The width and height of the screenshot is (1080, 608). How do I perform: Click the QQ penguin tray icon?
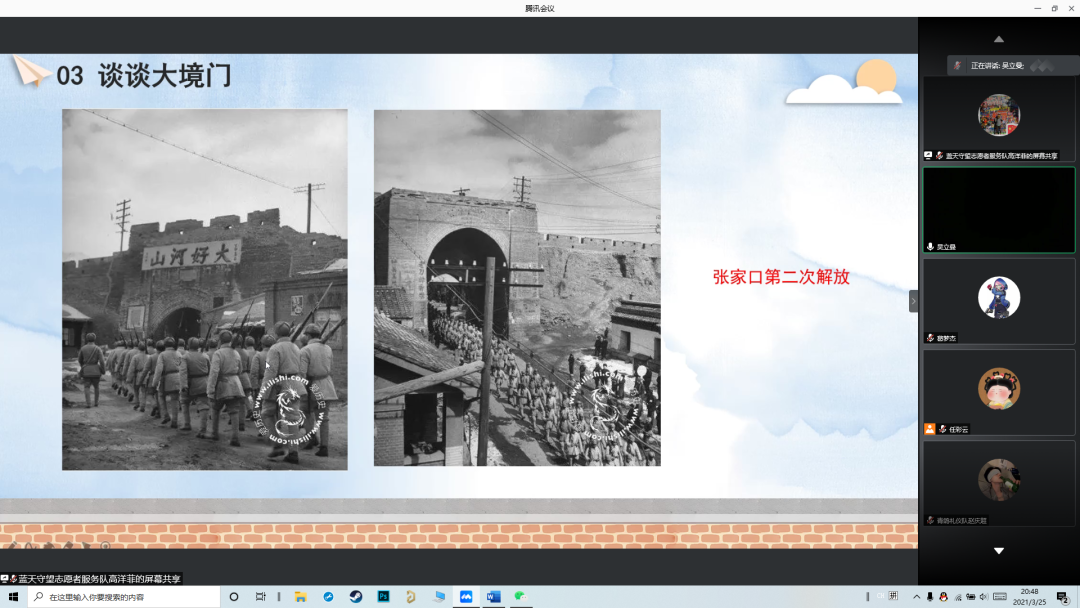point(944,597)
